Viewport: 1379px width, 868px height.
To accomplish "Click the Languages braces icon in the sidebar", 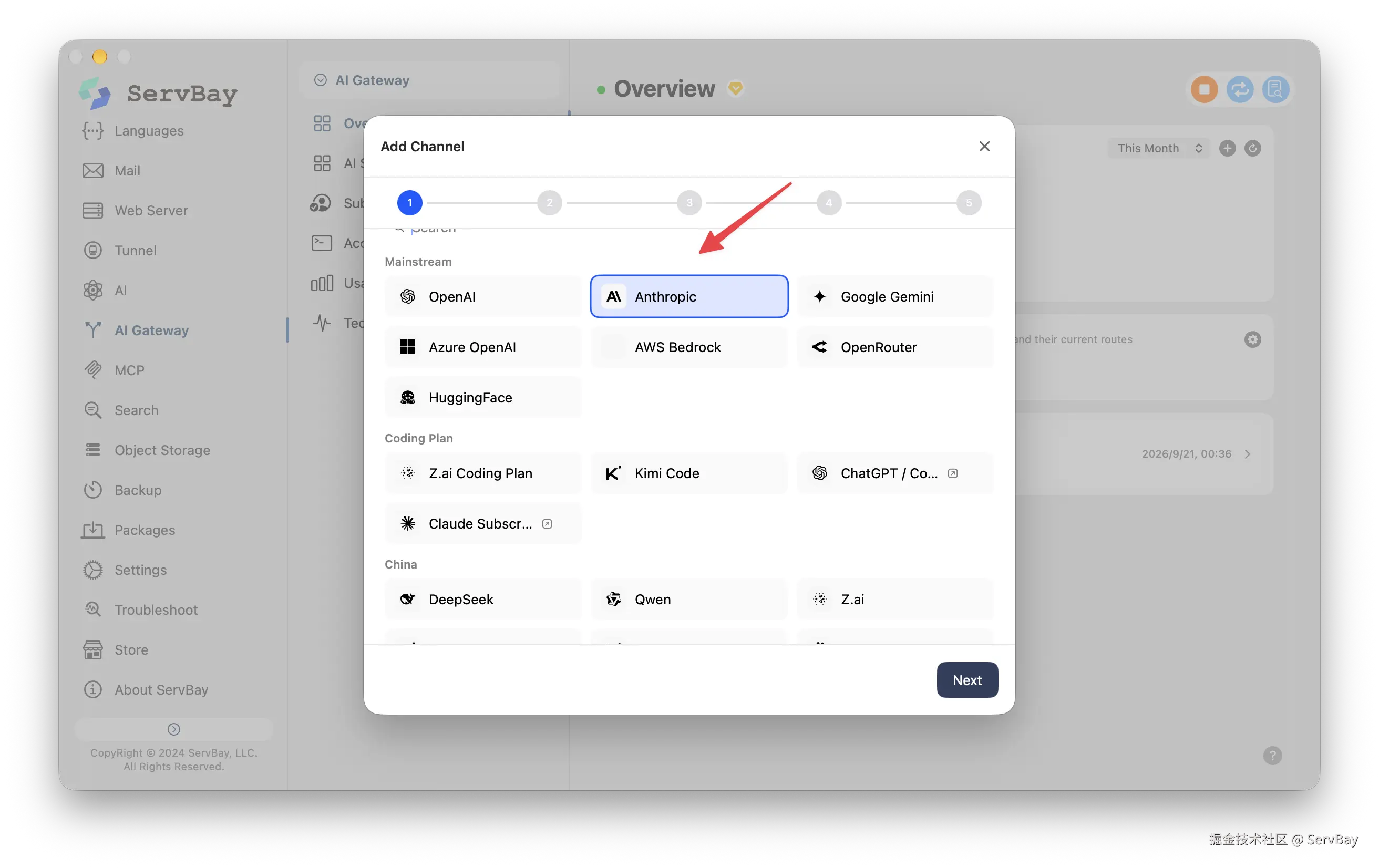I will pyautogui.click(x=93, y=130).
